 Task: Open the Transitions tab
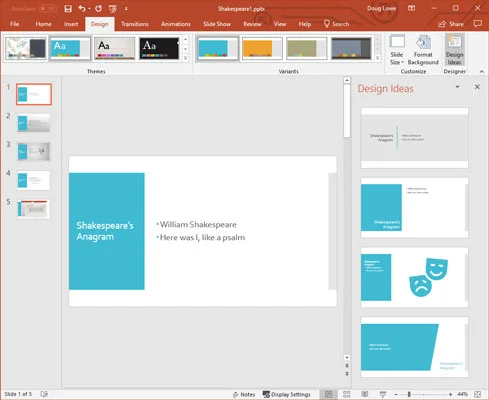pyautogui.click(x=135, y=24)
